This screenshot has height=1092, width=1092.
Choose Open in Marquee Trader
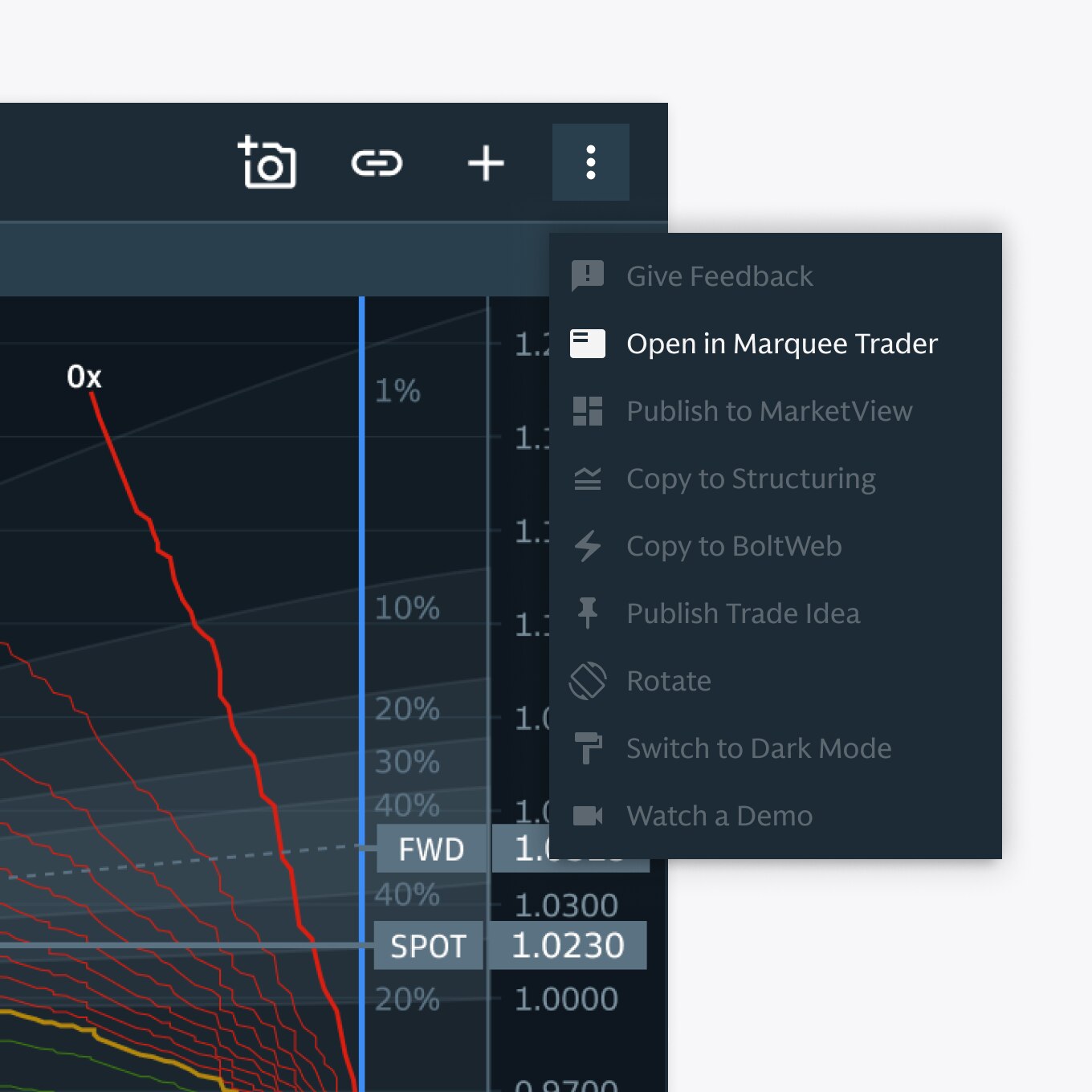pos(781,344)
